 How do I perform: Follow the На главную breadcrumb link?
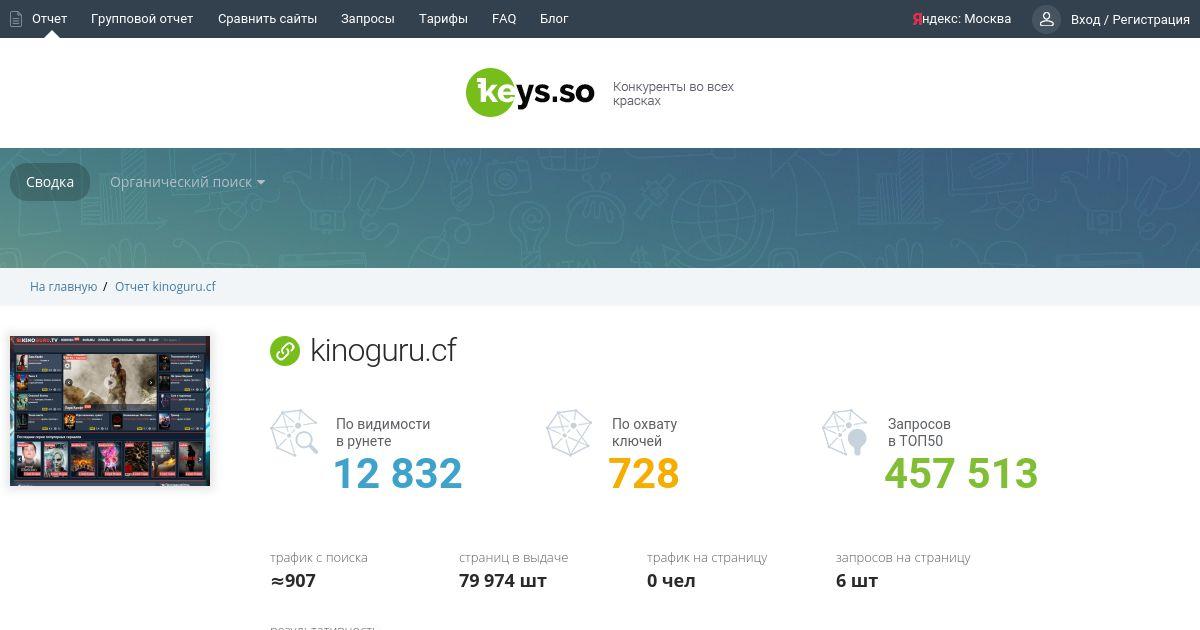[x=63, y=287]
